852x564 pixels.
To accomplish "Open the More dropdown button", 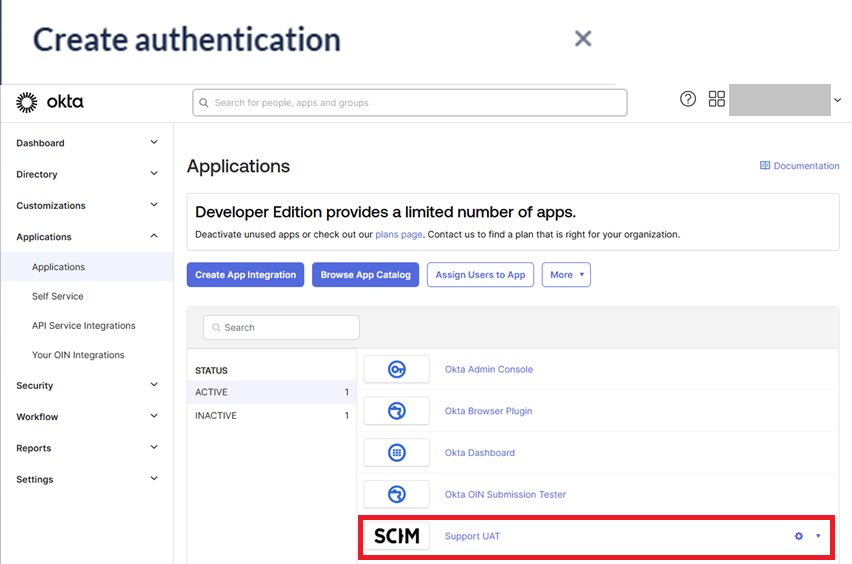I will pos(566,275).
